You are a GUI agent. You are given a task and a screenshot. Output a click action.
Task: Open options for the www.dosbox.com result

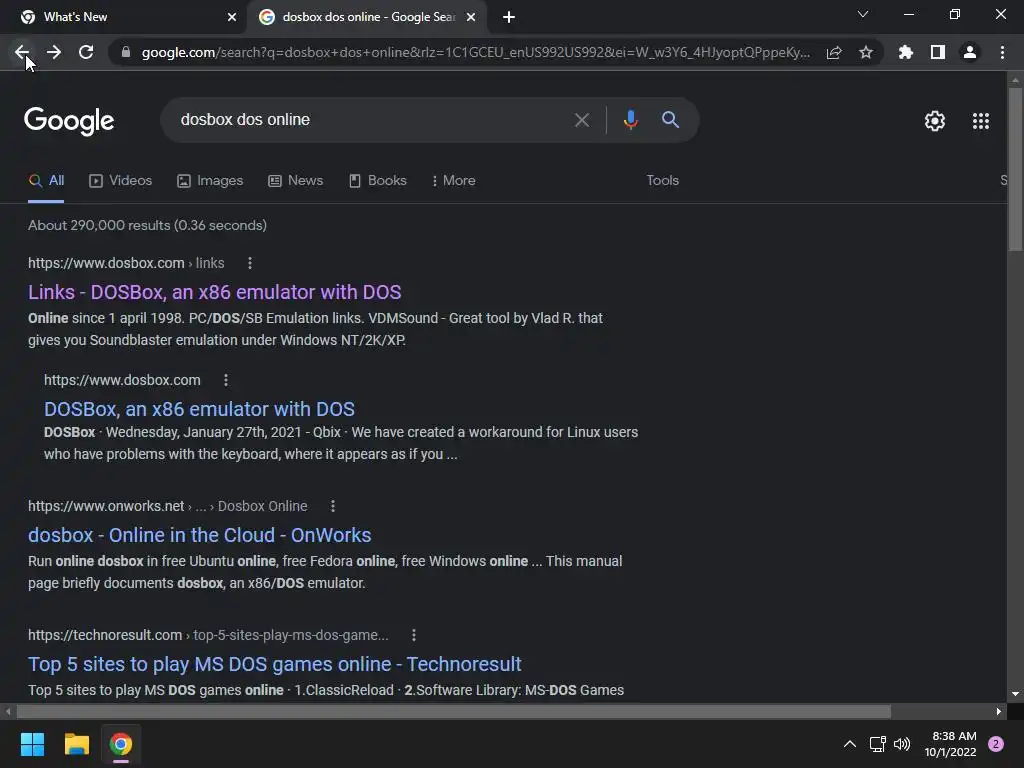click(226, 380)
